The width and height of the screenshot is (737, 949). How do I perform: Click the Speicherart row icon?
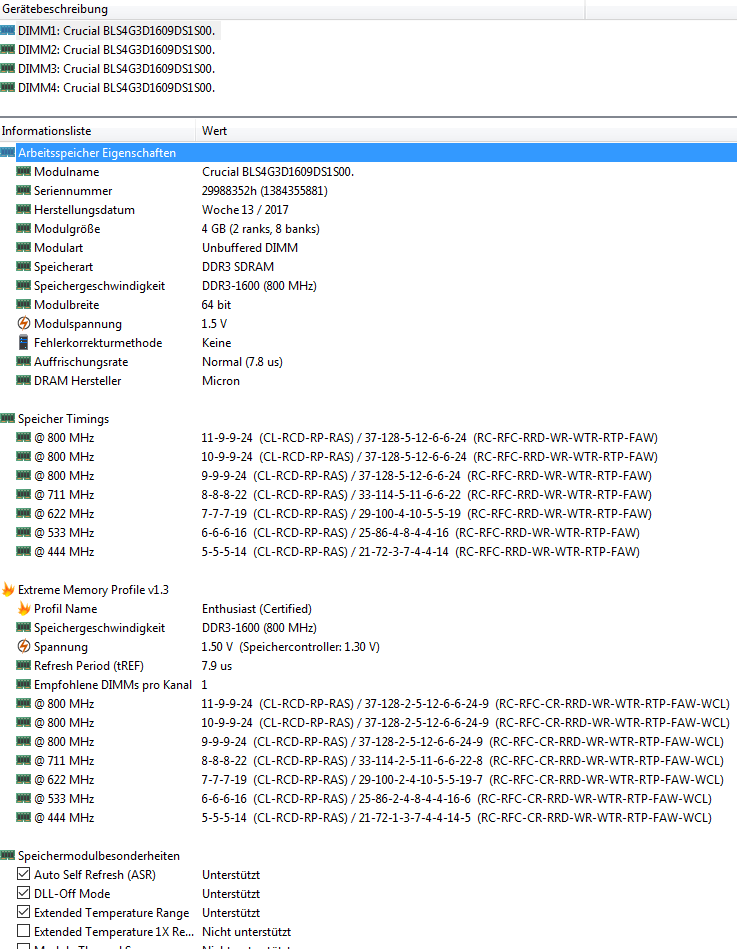[24, 266]
